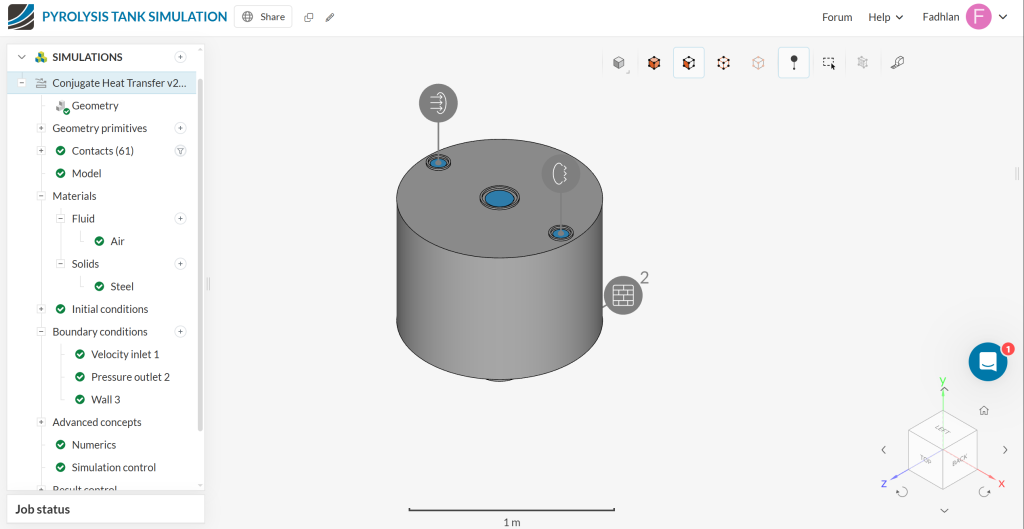Toggle the solid surfaces render mode cube
The height and width of the screenshot is (529, 1024).
tap(654, 63)
